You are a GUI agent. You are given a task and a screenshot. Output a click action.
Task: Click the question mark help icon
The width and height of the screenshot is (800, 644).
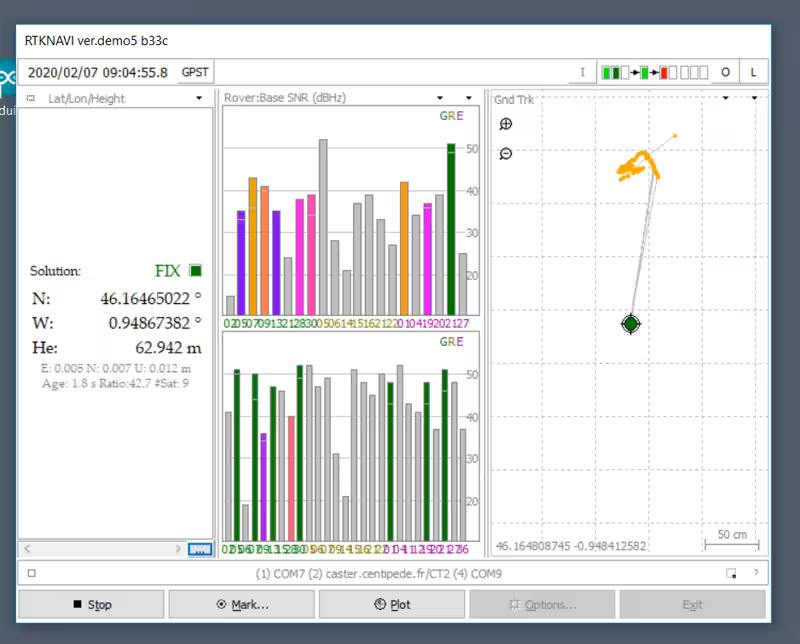click(x=755, y=573)
